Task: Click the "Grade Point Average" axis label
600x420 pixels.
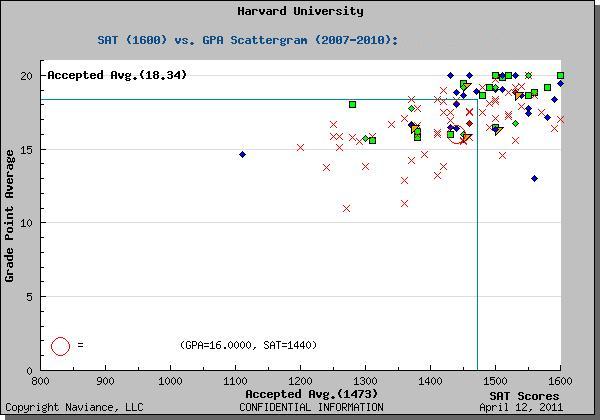Action: tap(9, 216)
